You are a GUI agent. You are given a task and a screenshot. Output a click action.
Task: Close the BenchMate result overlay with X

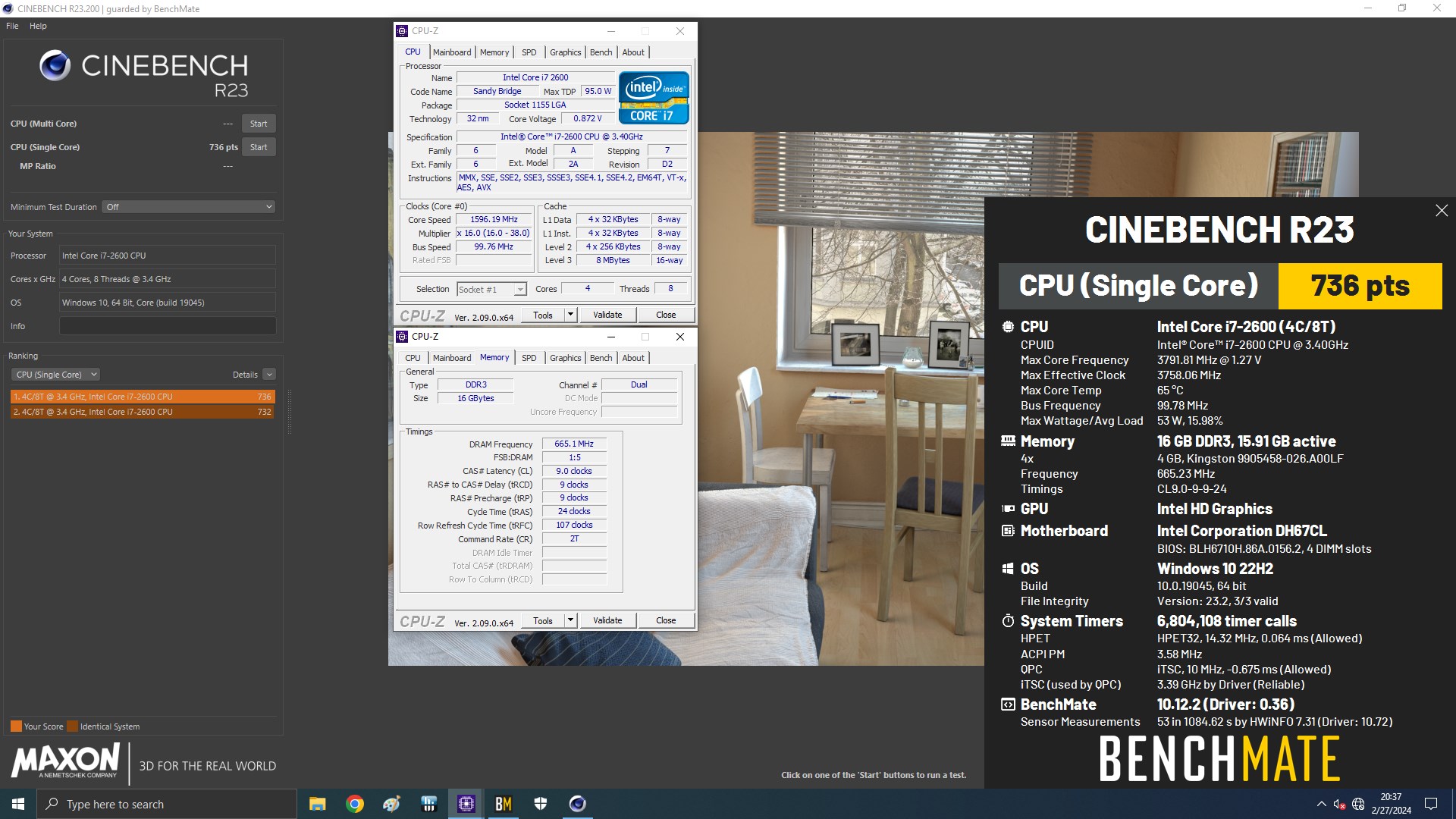click(x=1442, y=211)
